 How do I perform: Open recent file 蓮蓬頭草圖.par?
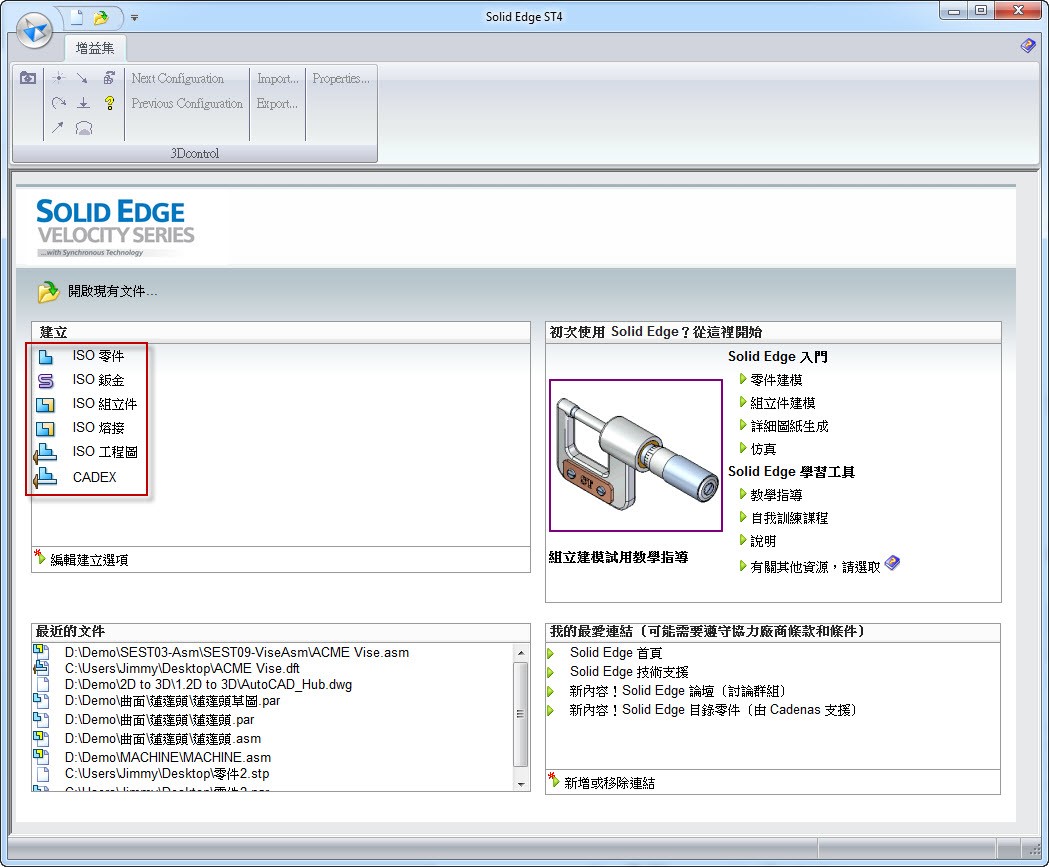(x=173, y=701)
